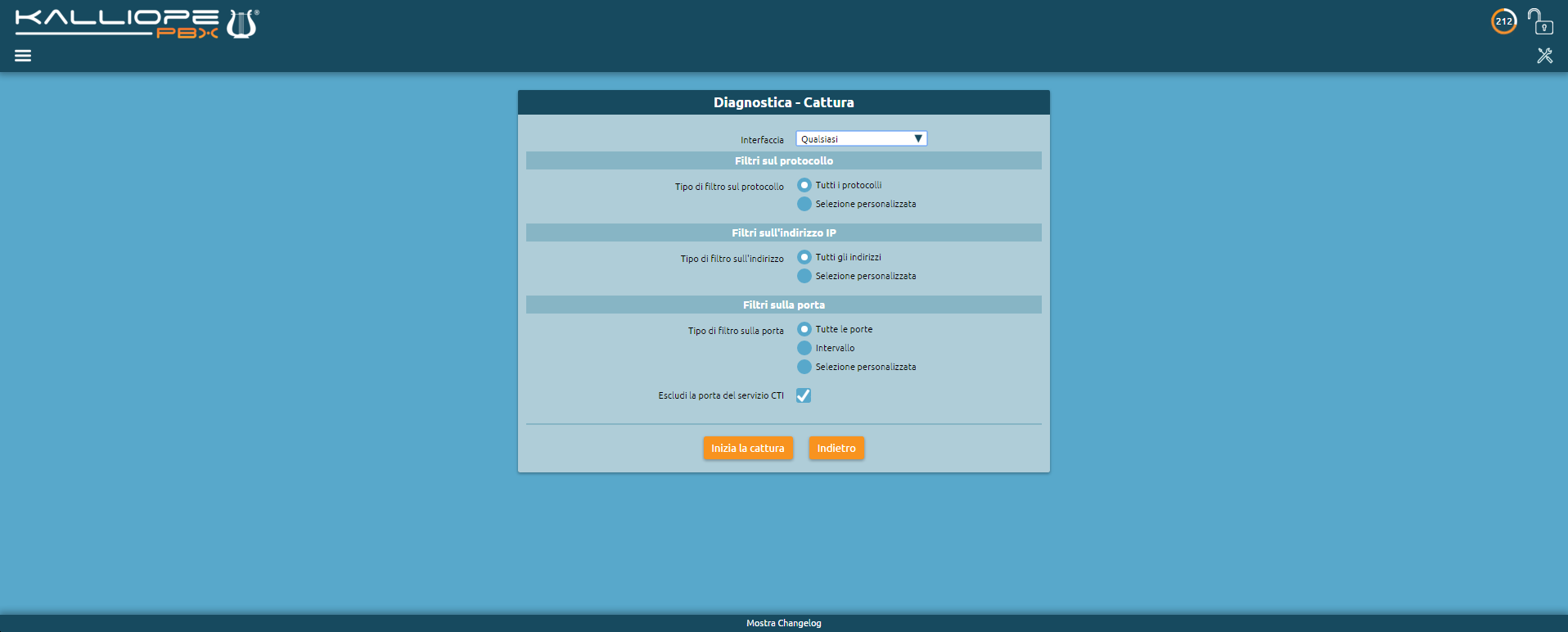Select the Intervallo port filter option

[804, 348]
